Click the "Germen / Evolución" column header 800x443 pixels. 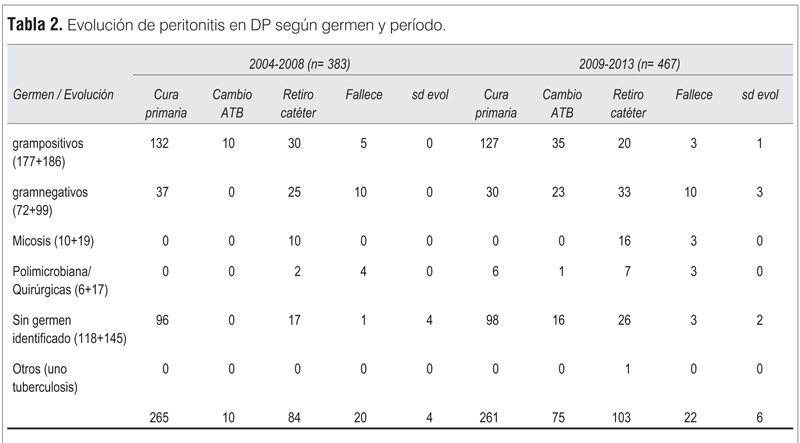63,95
